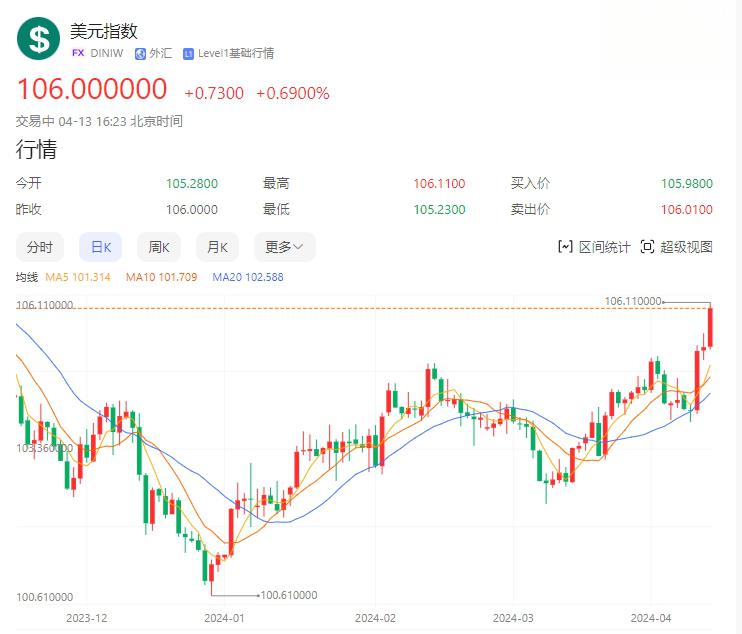Viewport: 742px width, 634px height.
Task: Click the 交易中 04-13 16:23 timestamp
Action: click(99, 122)
